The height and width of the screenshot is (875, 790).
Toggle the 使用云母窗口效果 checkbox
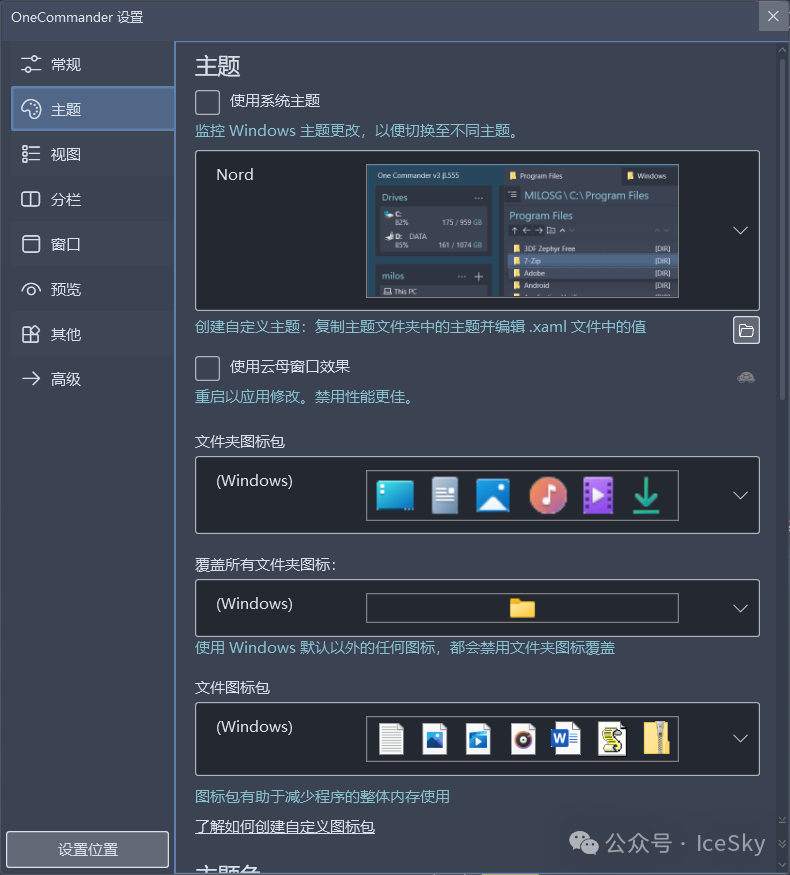pyautogui.click(x=208, y=368)
